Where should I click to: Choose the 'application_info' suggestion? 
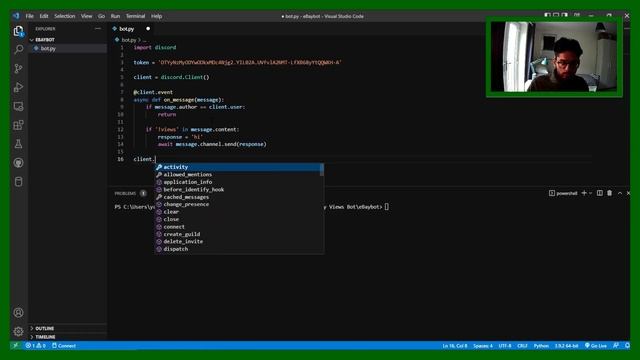click(239, 182)
